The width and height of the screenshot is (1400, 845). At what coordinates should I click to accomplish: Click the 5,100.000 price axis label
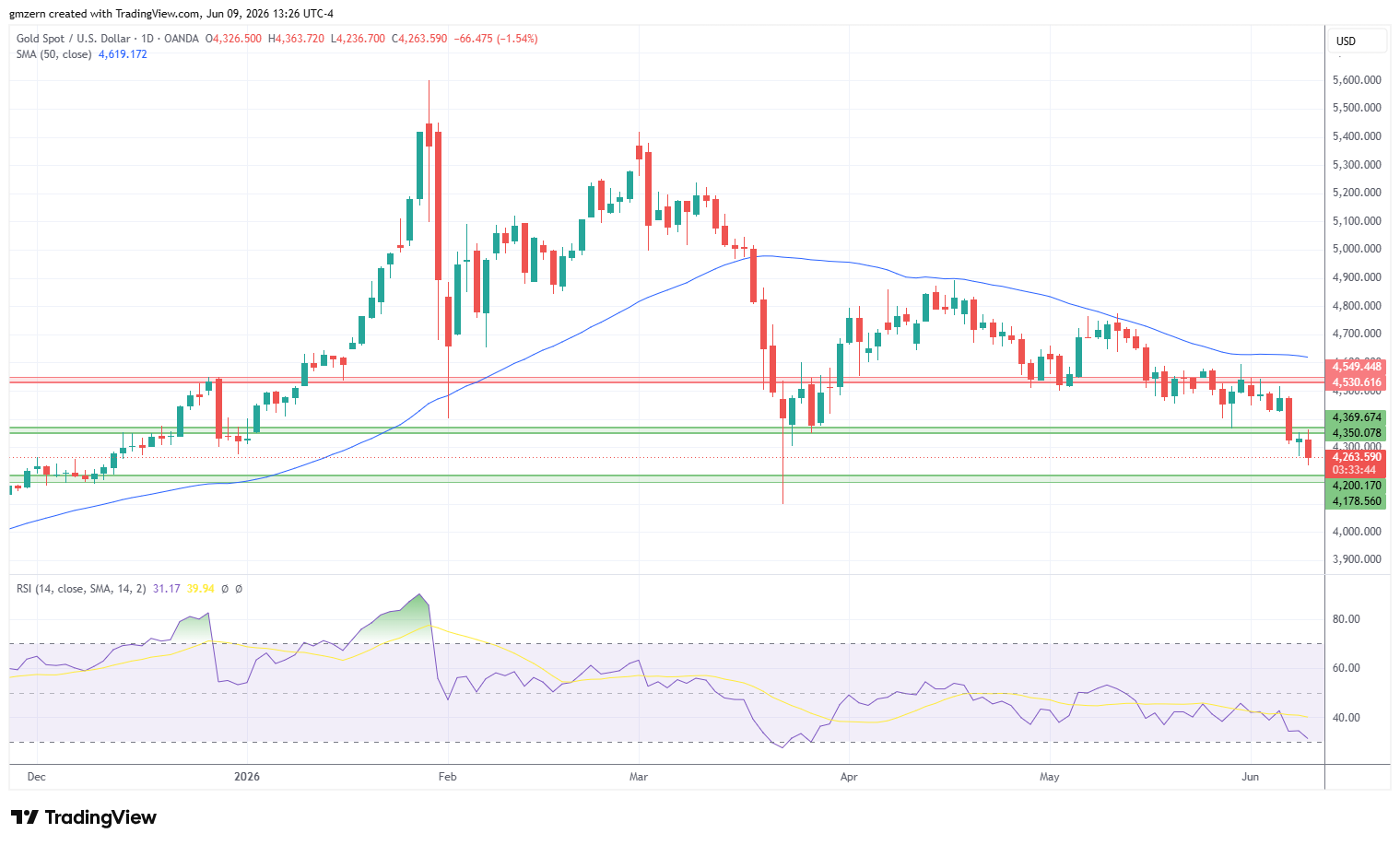point(1357,221)
